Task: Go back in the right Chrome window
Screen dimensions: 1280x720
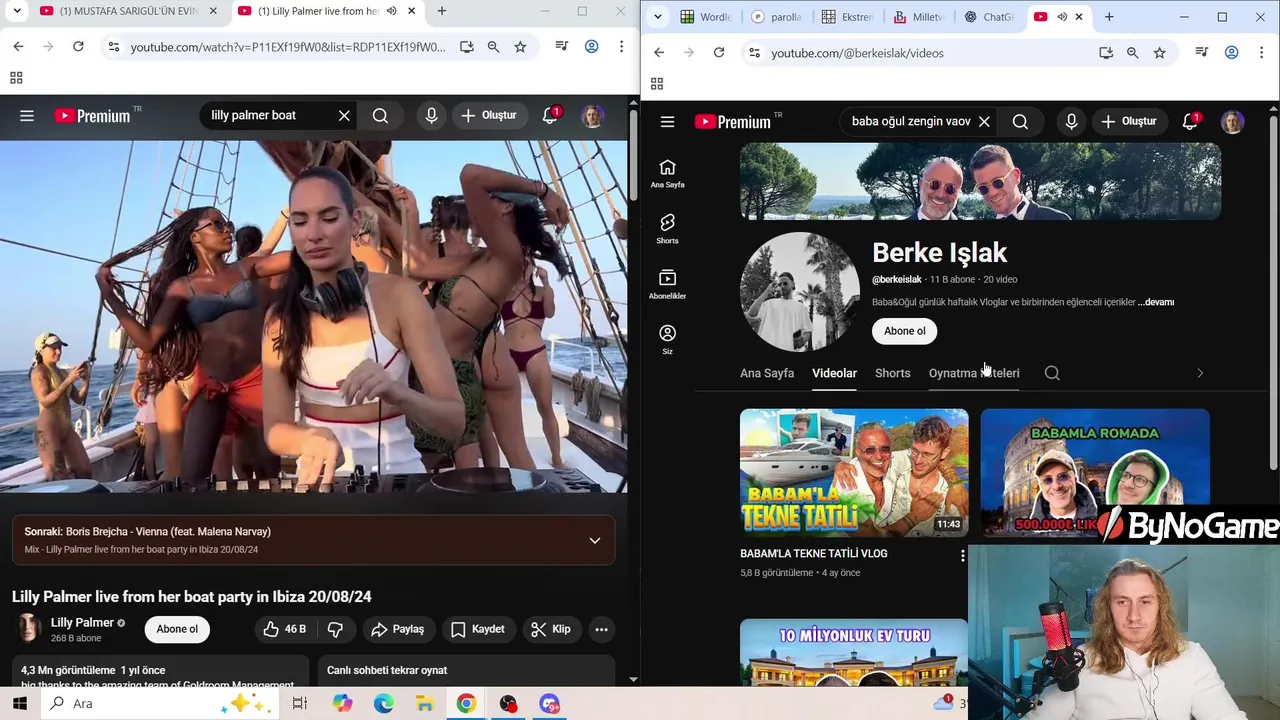Action: (659, 53)
